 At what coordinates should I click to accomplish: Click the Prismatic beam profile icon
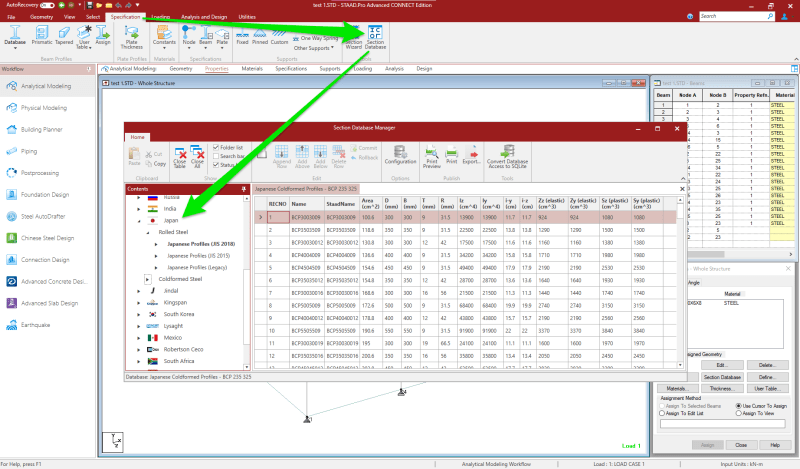coord(42,36)
